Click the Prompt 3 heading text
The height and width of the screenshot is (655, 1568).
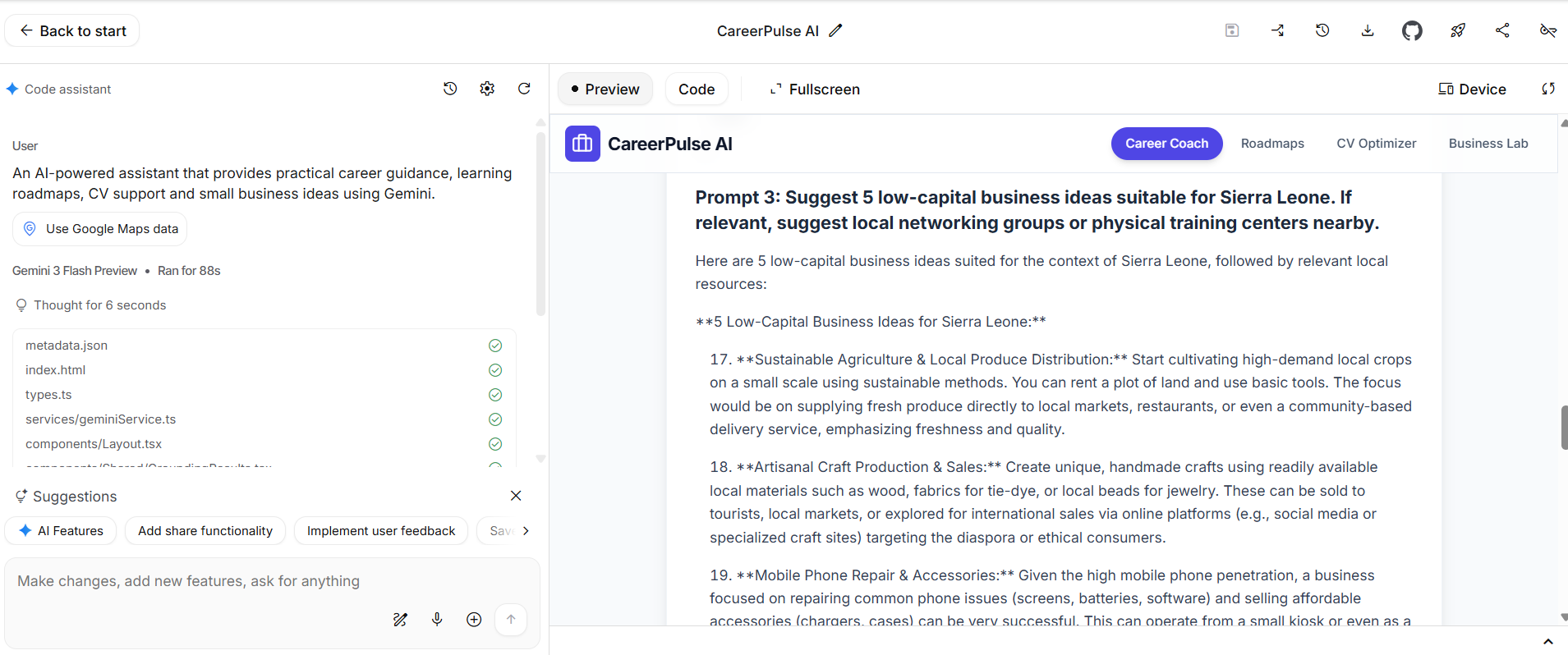[1037, 210]
